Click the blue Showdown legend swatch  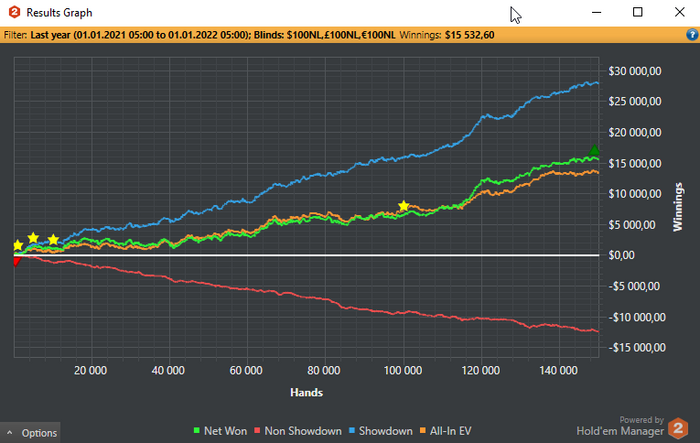point(352,431)
